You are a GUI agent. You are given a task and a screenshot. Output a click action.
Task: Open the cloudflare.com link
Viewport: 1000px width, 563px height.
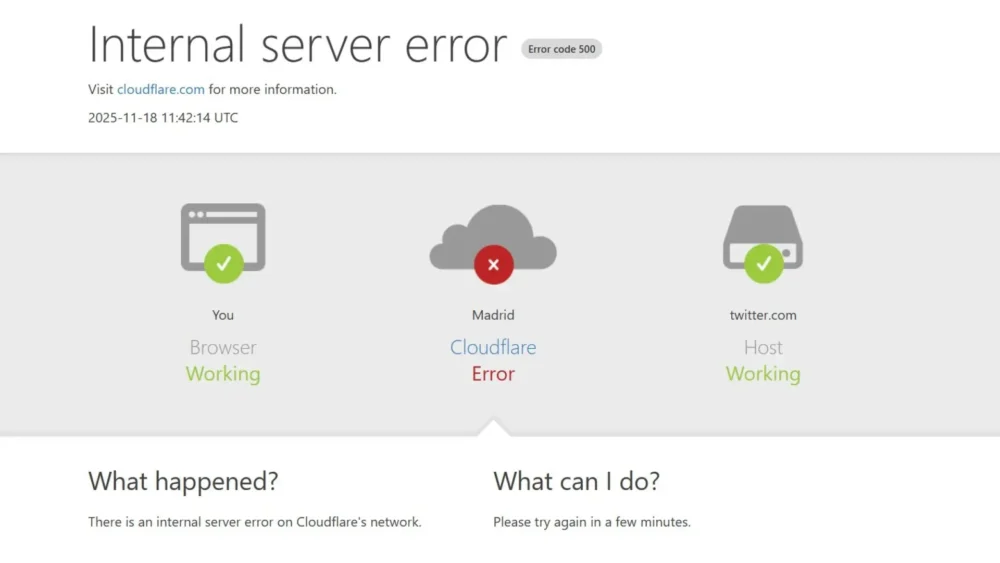click(x=161, y=89)
